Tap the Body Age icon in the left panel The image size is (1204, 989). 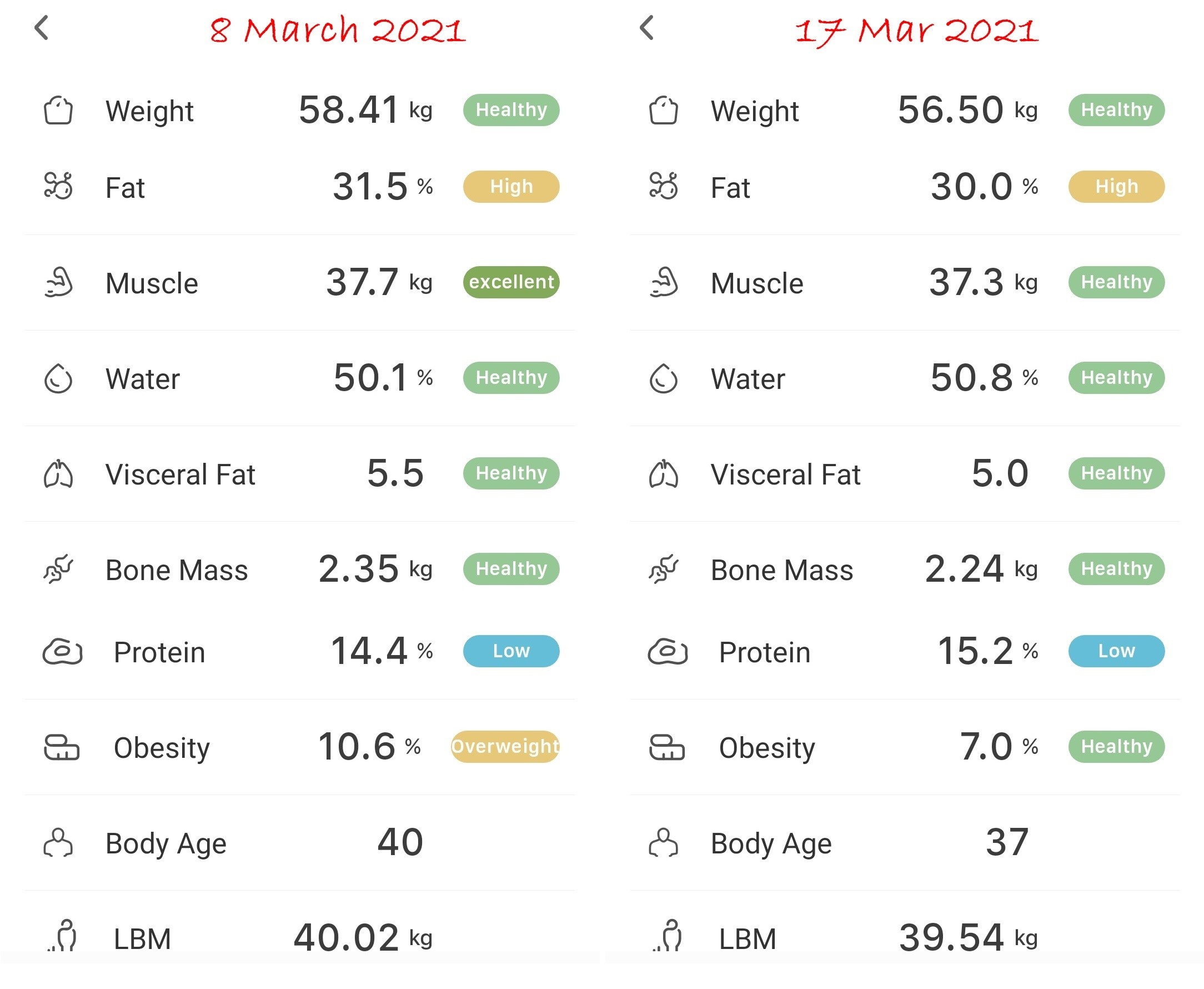(58, 842)
